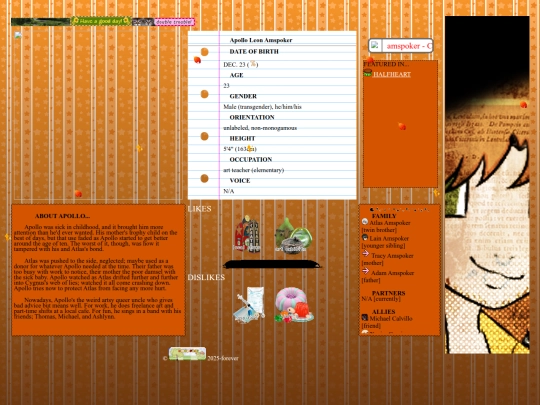540x405 pixels.
Task: Click Atlas Amspoker's round avatar icon
Action: [x=365, y=221]
